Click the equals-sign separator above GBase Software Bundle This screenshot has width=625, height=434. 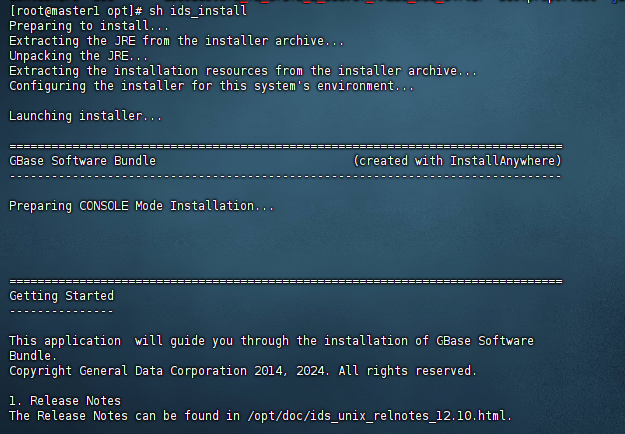point(285,146)
